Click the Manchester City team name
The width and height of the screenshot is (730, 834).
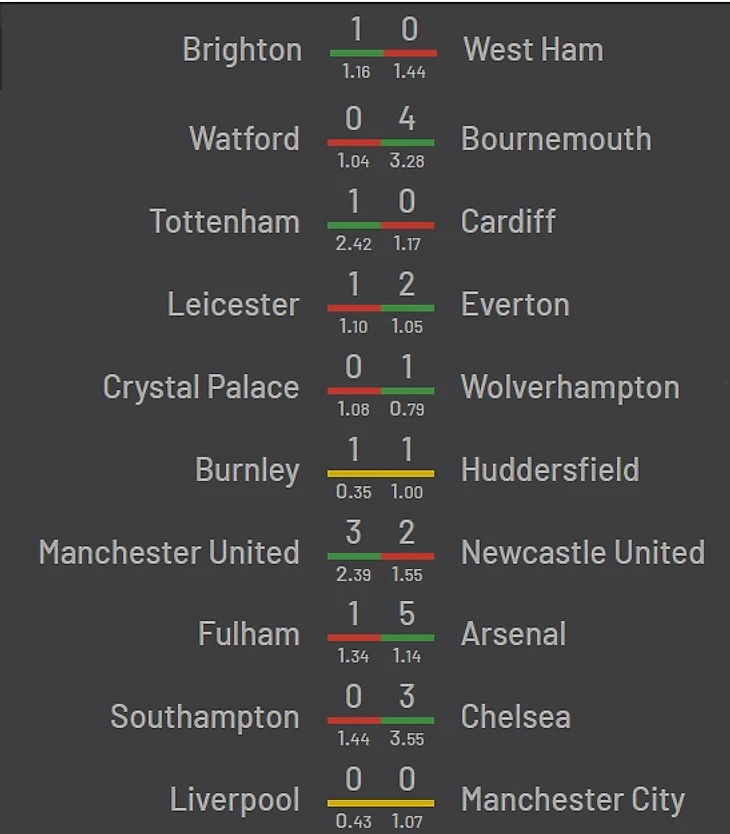tap(573, 800)
